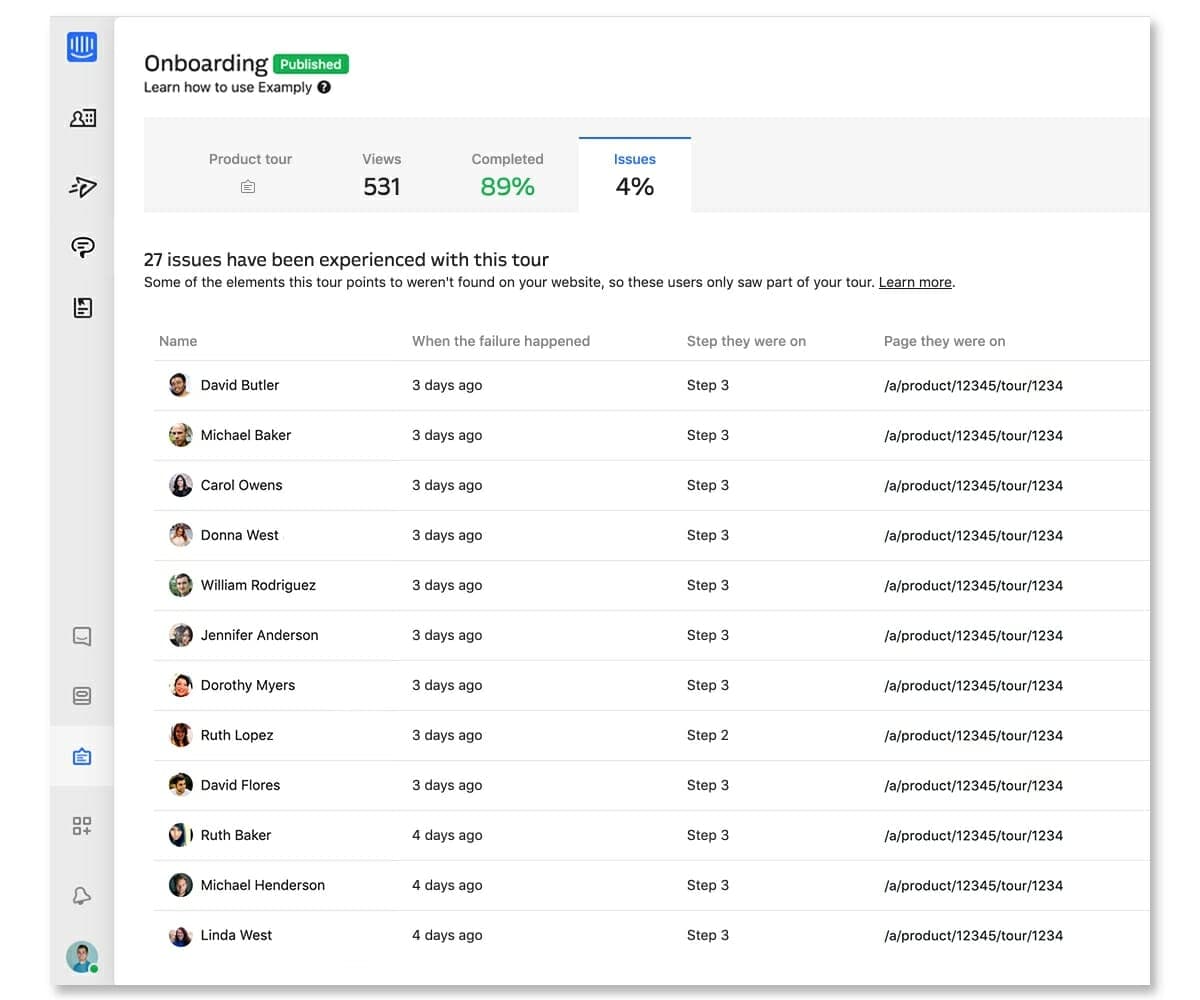Switch to the Views 531 tab
Viewport: 1200px width, 1000px height.
click(x=381, y=174)
